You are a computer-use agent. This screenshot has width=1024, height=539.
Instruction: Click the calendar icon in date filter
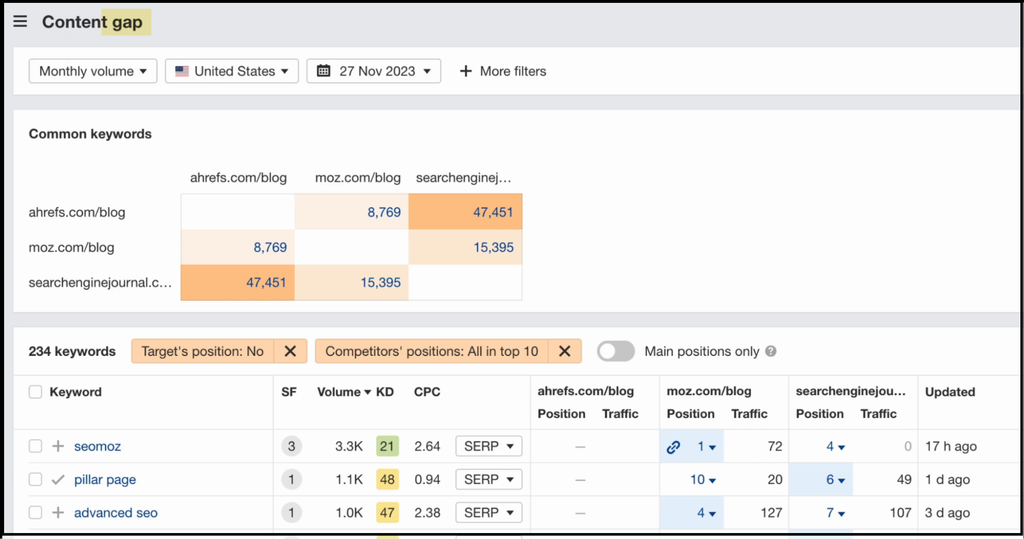[x=323, y=71]
